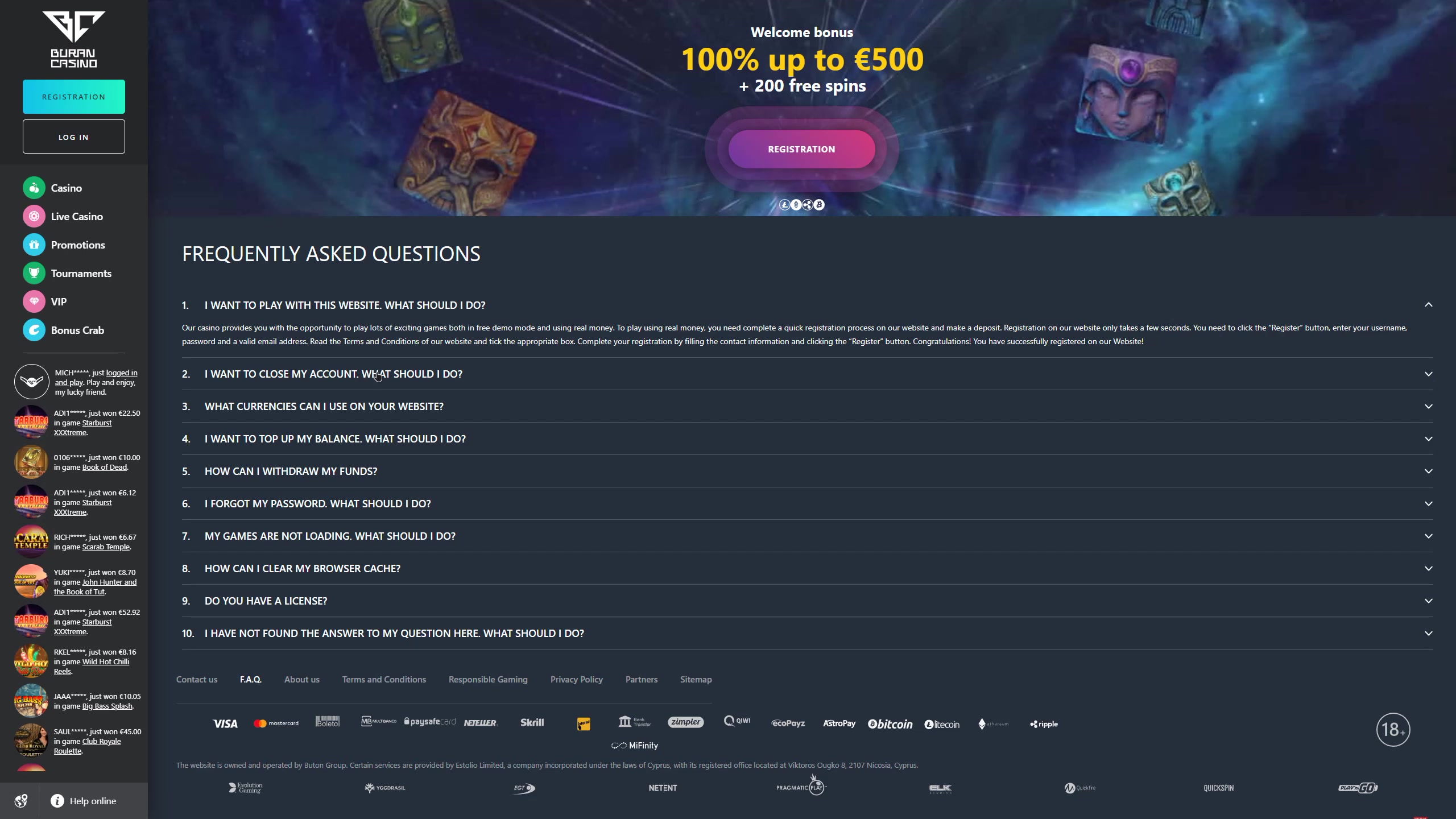
Task: Click the Buran Casino logo
Action: point(74,40)
